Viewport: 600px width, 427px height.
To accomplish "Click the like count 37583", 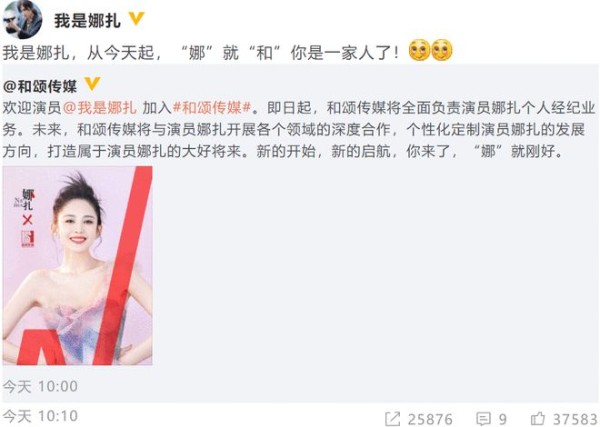I will pyautogui.click(x=575, y=419).
